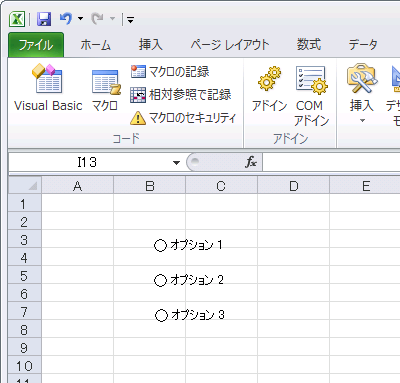
Task: Open the ページ レイアウト tab
Action: click(x=230, y=45)
